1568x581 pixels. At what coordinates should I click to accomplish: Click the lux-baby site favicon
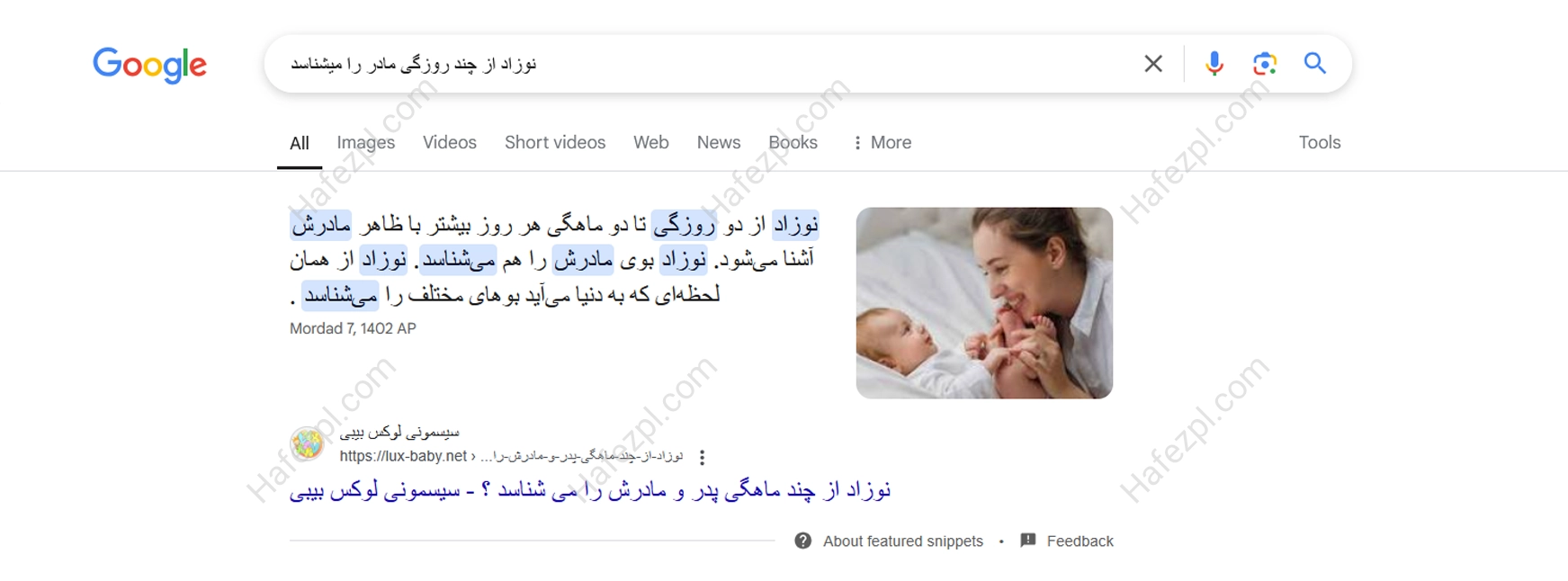308,444
